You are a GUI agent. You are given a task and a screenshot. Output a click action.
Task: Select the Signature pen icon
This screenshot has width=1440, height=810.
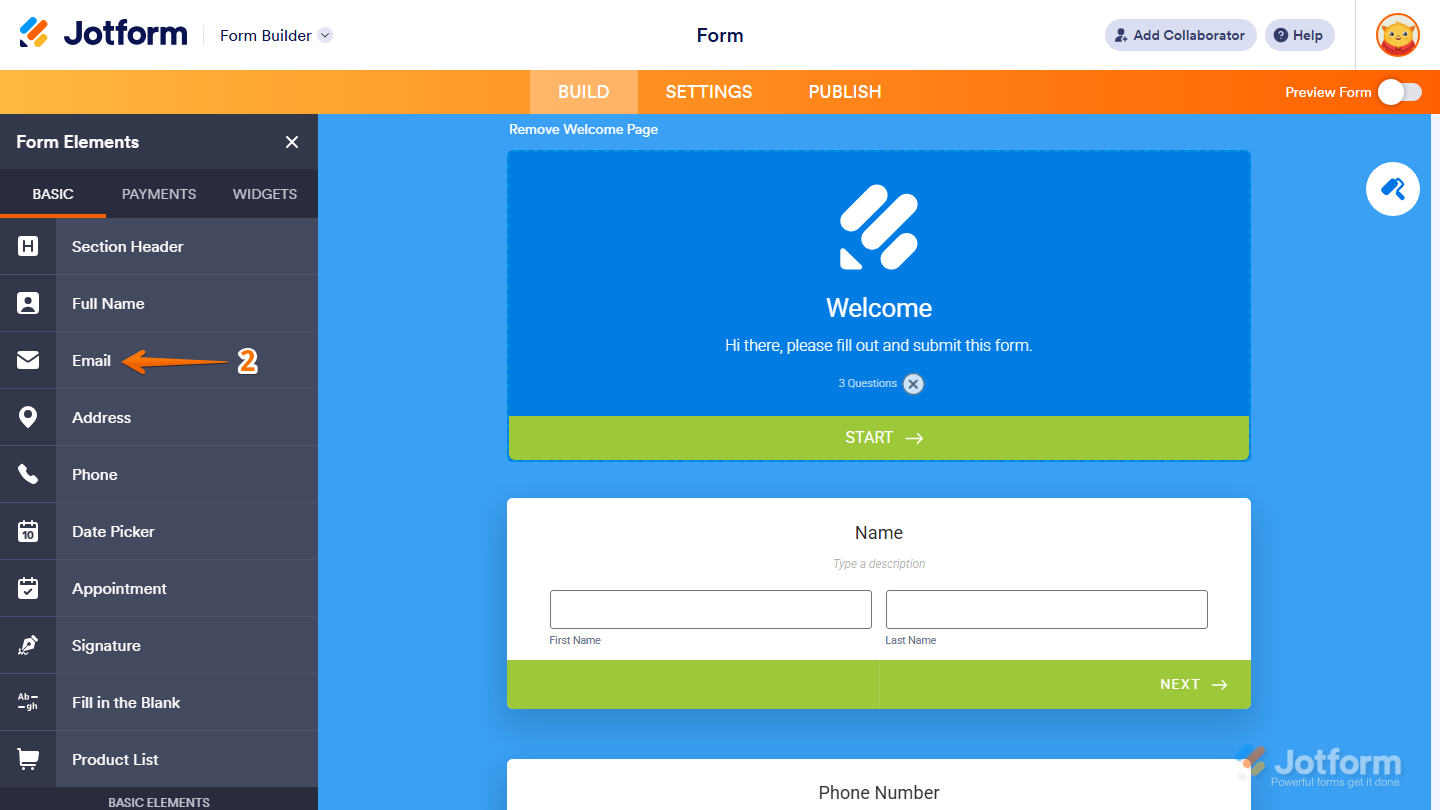click(28, 645)
